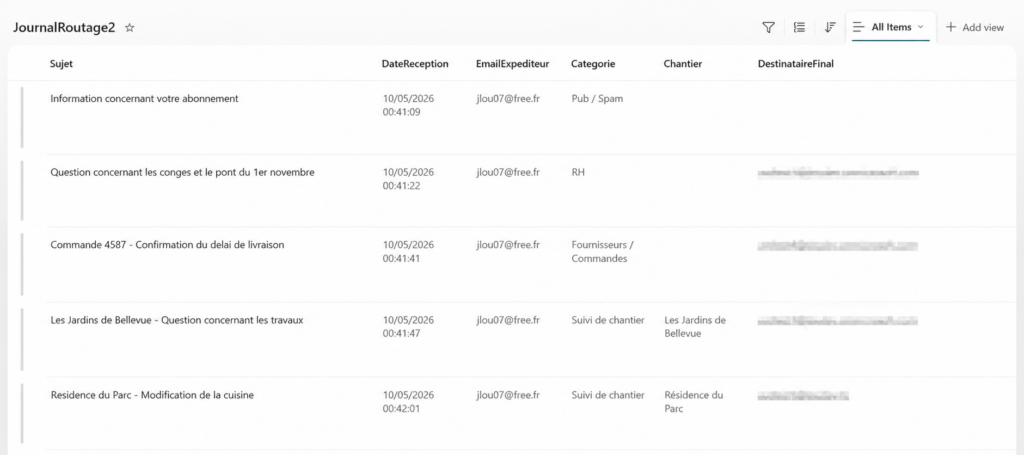Click the Categorie column header
This screenshot has height=455, width=1024.
[593, 64]
